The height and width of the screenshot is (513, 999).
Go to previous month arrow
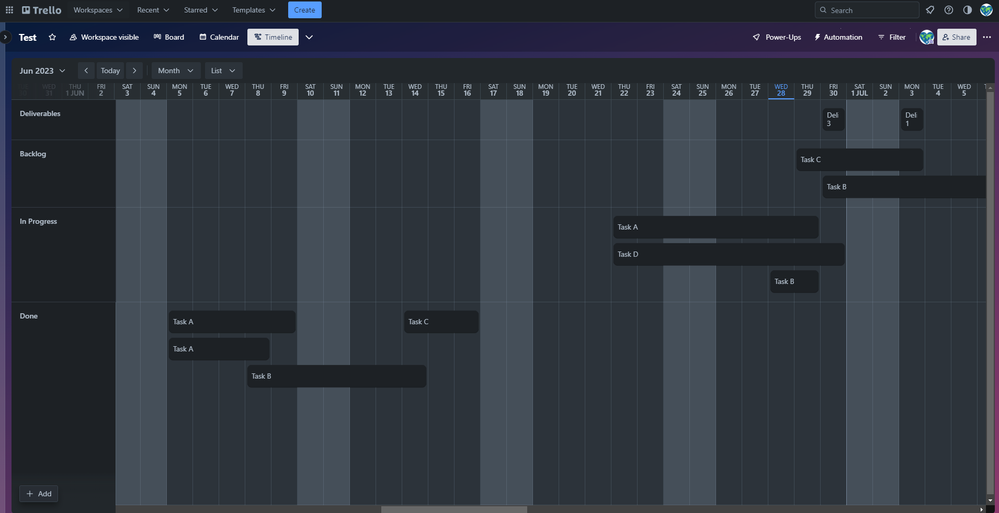86,71
